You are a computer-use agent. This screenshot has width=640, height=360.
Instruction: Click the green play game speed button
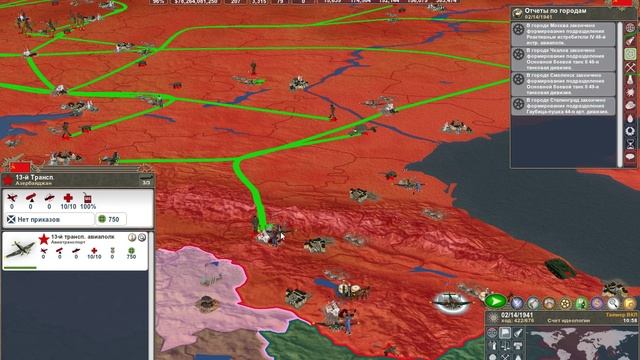(x=496, y=301)
